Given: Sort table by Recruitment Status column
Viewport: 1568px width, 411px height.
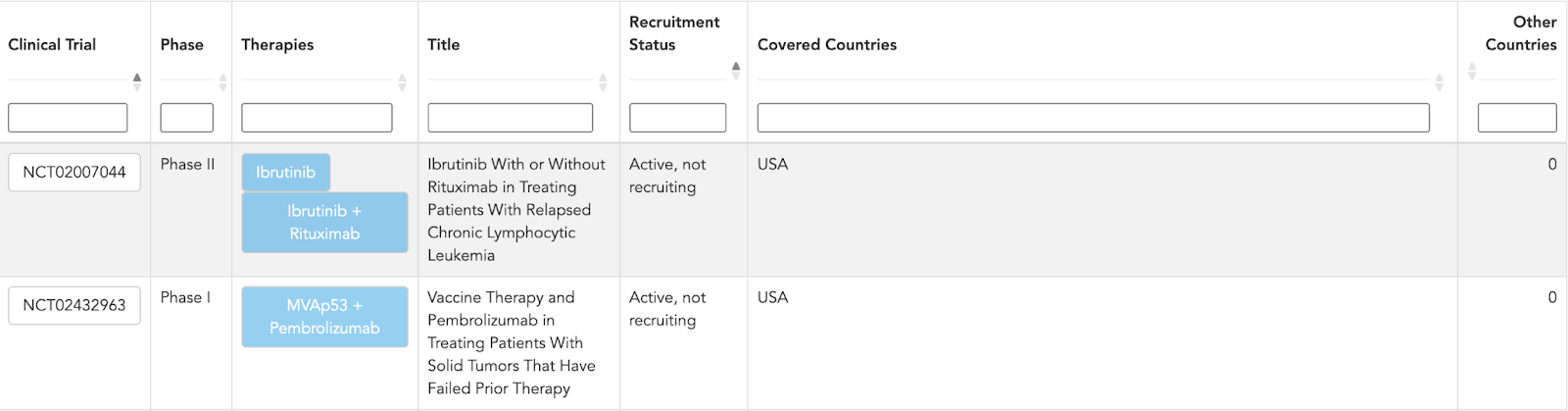Looking at the screenshot, I should [736, 70].
